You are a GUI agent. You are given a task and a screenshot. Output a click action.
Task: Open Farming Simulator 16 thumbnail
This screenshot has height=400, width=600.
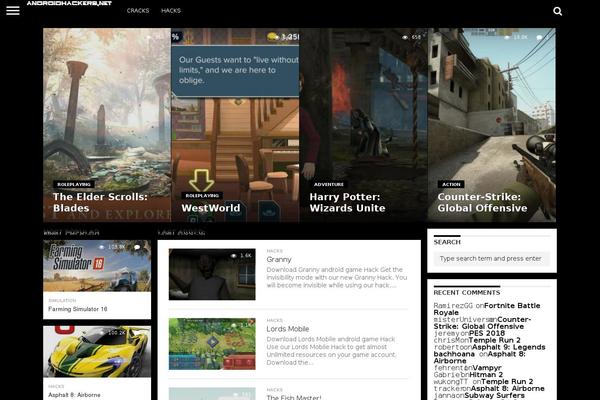97,266
